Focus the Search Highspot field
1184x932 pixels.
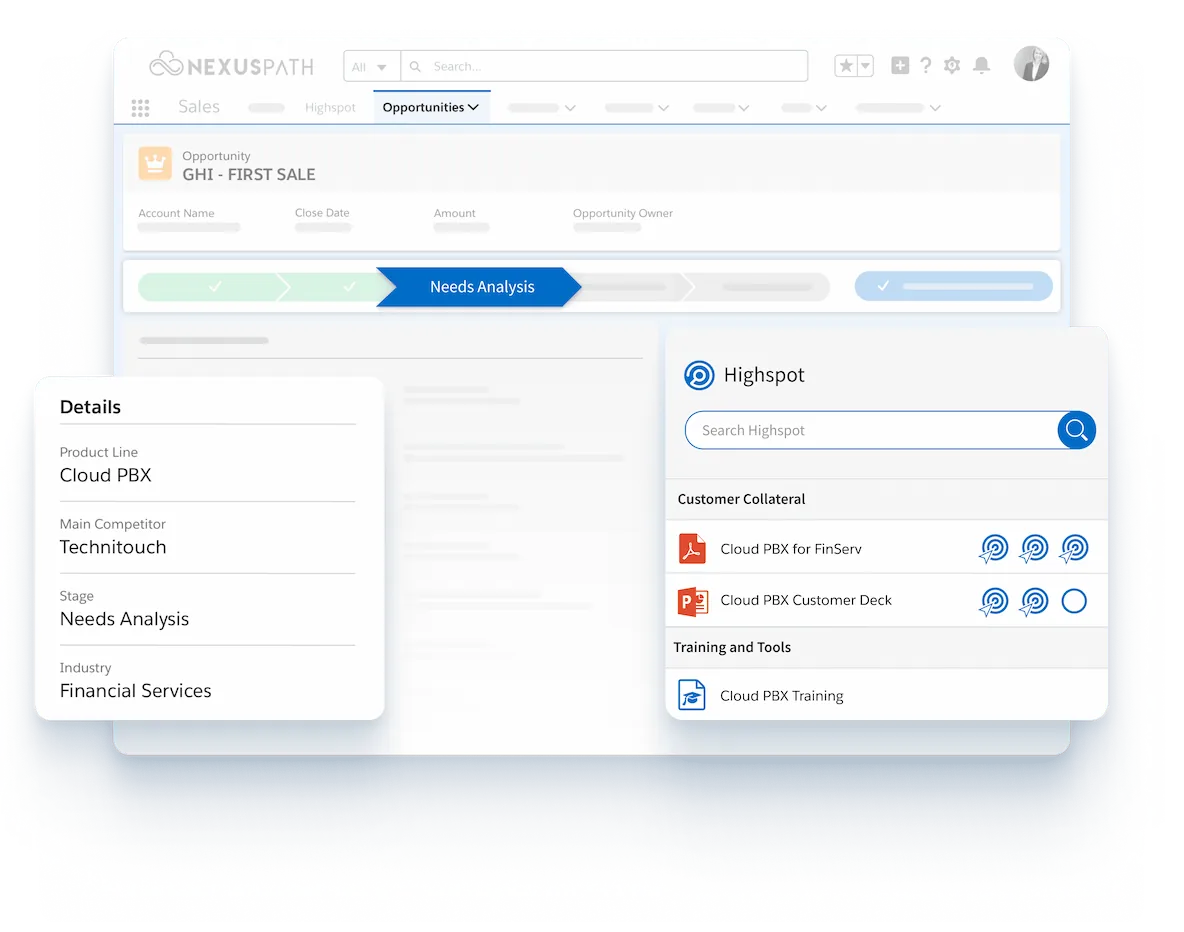point(871,431)
